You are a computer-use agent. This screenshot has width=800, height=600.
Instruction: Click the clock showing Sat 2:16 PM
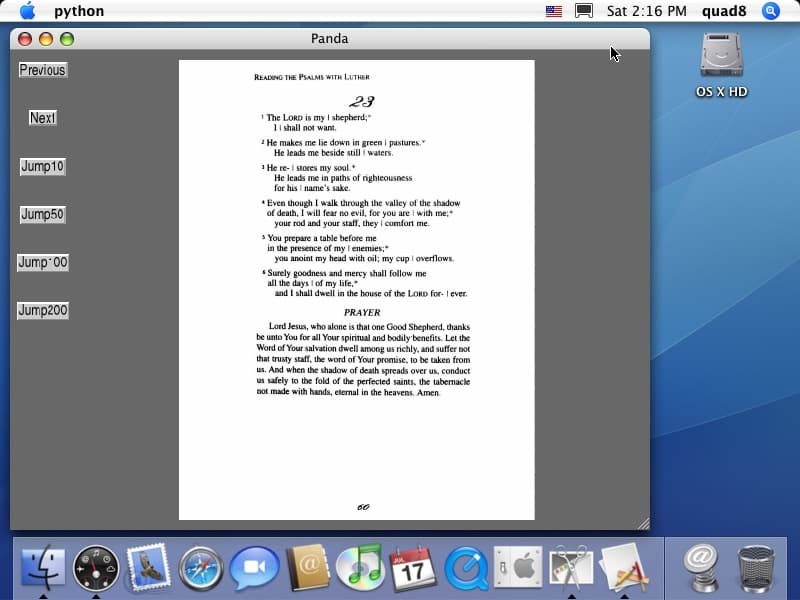point(646,11)
